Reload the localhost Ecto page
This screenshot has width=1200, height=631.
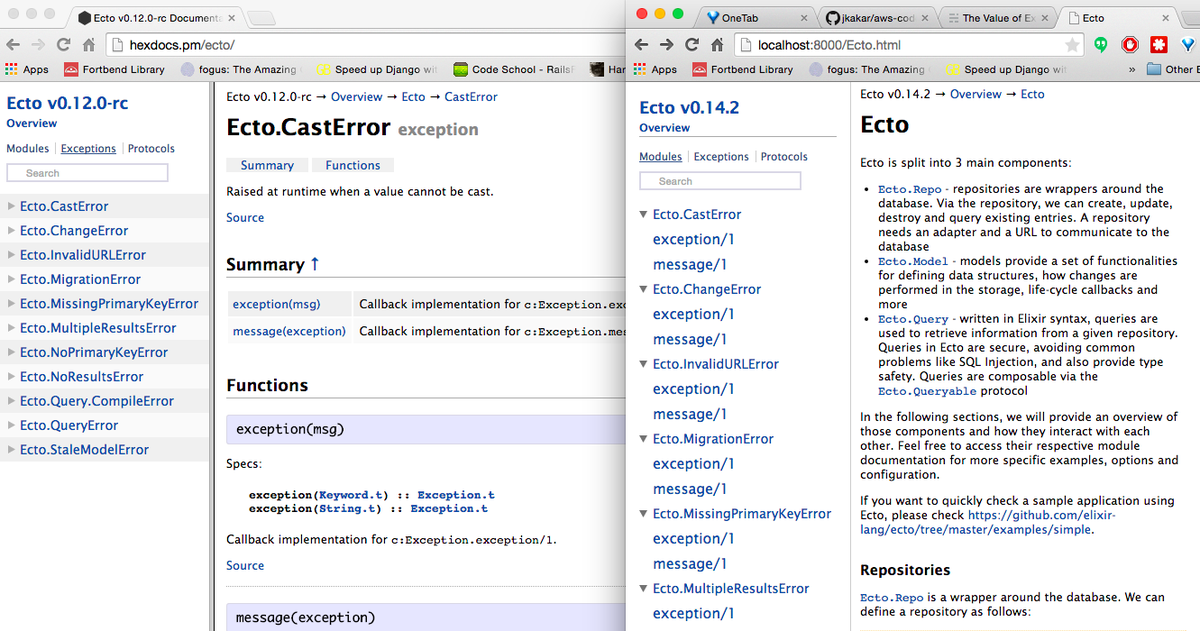(692, 45)
